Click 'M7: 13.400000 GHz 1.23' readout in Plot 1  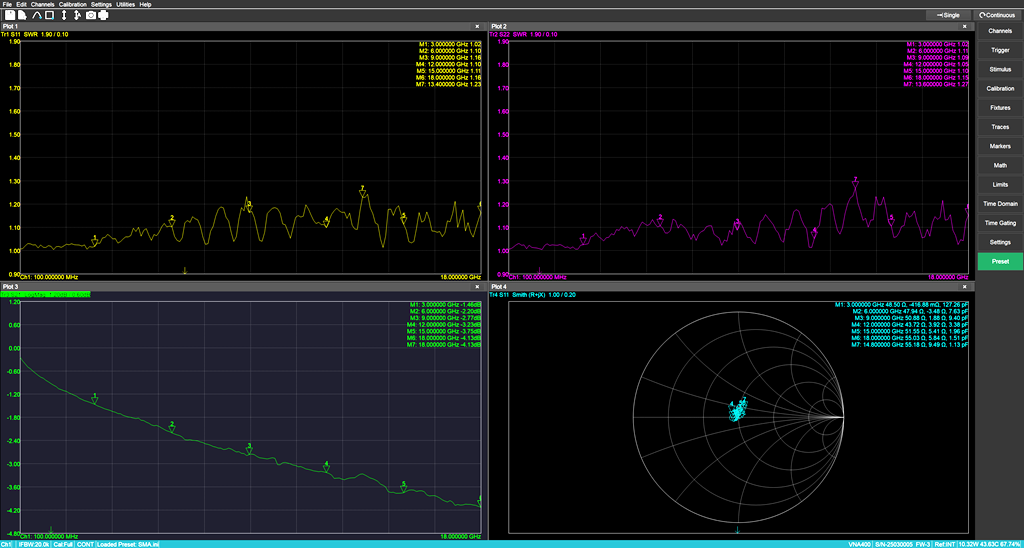click(449, 84)
